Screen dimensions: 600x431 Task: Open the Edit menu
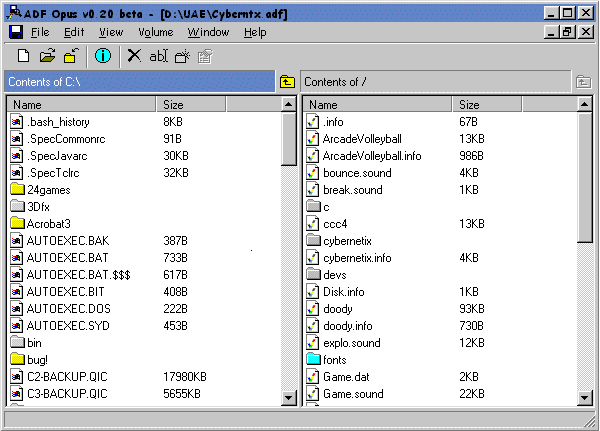(x=74, y=32)
